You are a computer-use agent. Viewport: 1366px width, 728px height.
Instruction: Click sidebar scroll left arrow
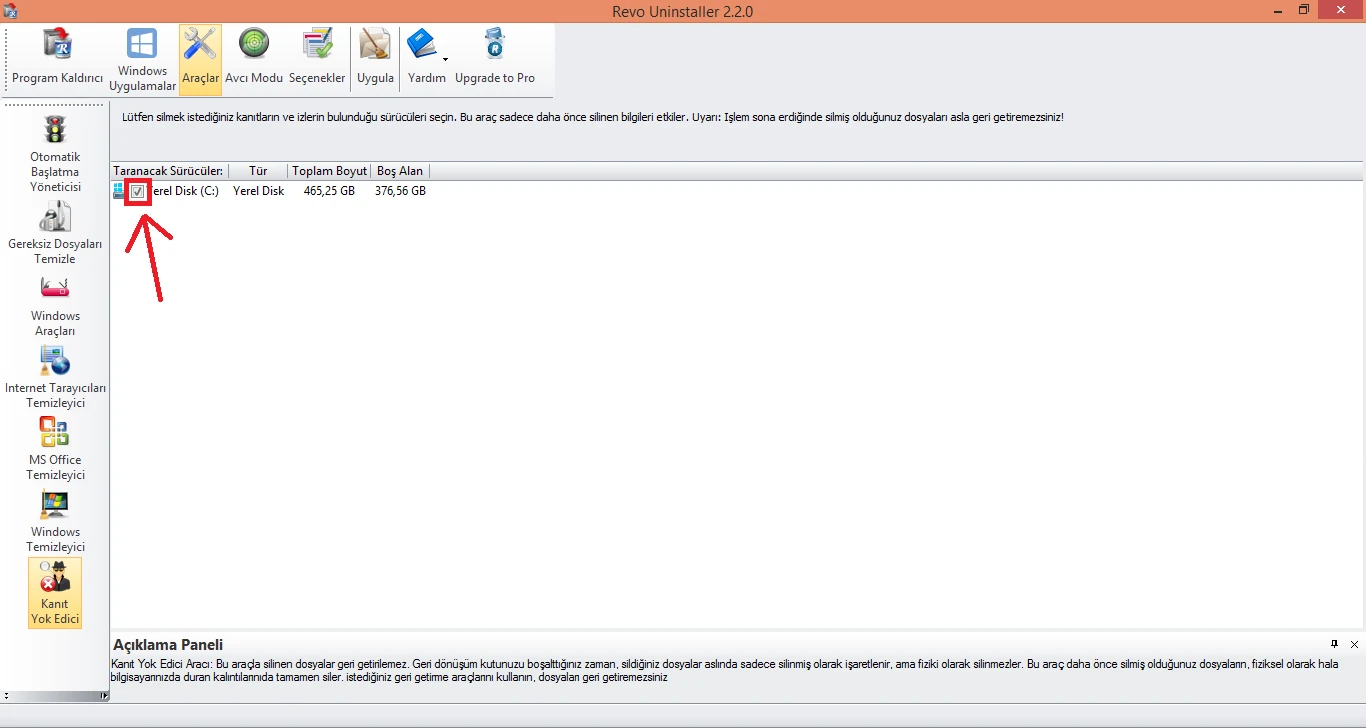(x=6, y=696)
